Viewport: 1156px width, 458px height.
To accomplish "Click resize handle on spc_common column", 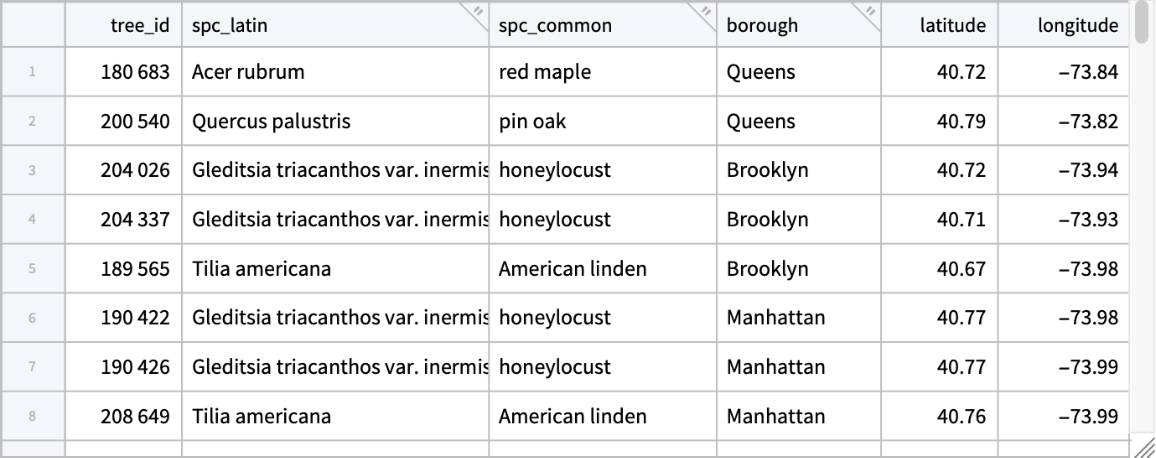I will point(706,12).
